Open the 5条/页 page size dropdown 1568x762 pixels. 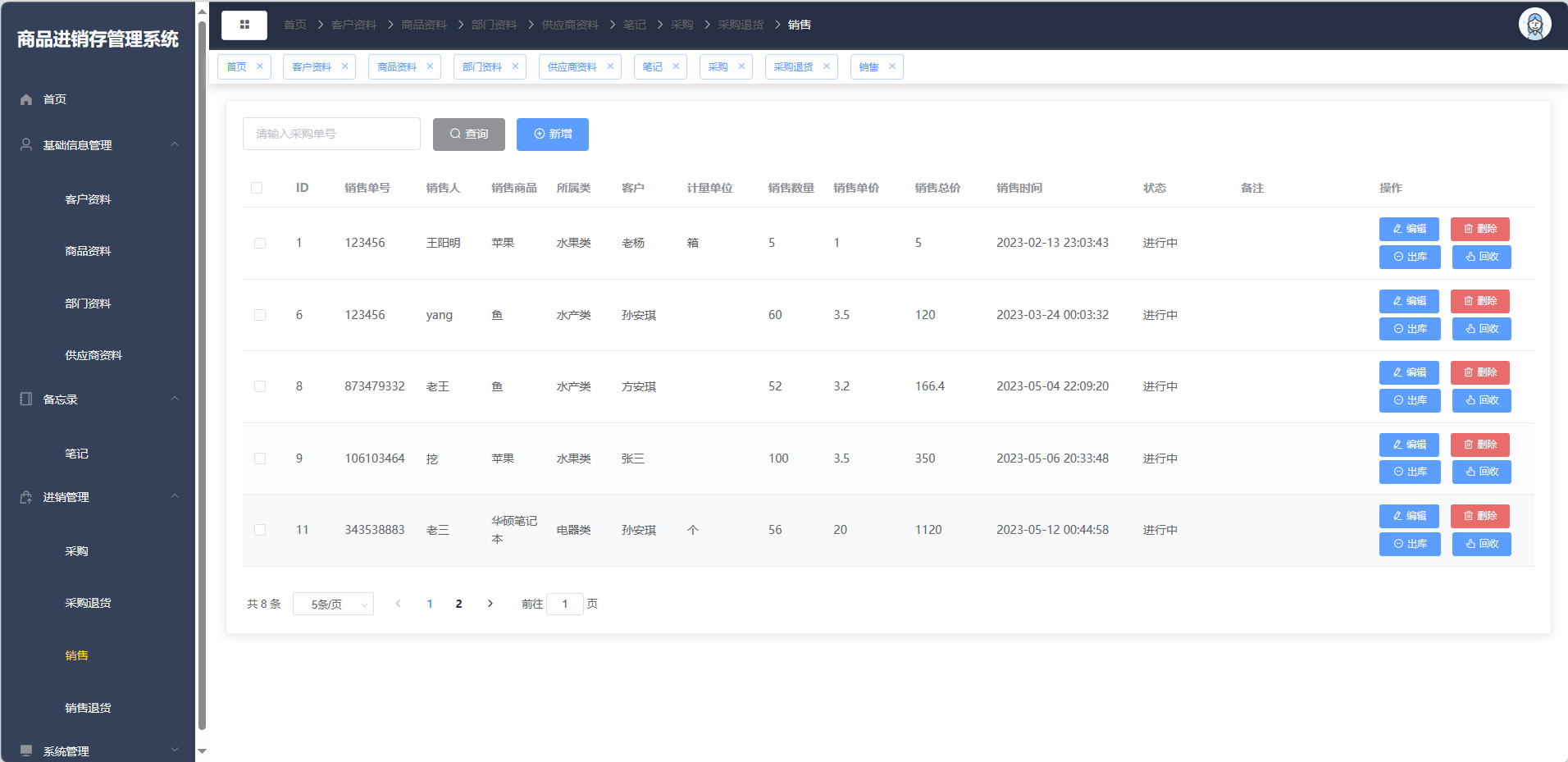[x=333, y=604]
